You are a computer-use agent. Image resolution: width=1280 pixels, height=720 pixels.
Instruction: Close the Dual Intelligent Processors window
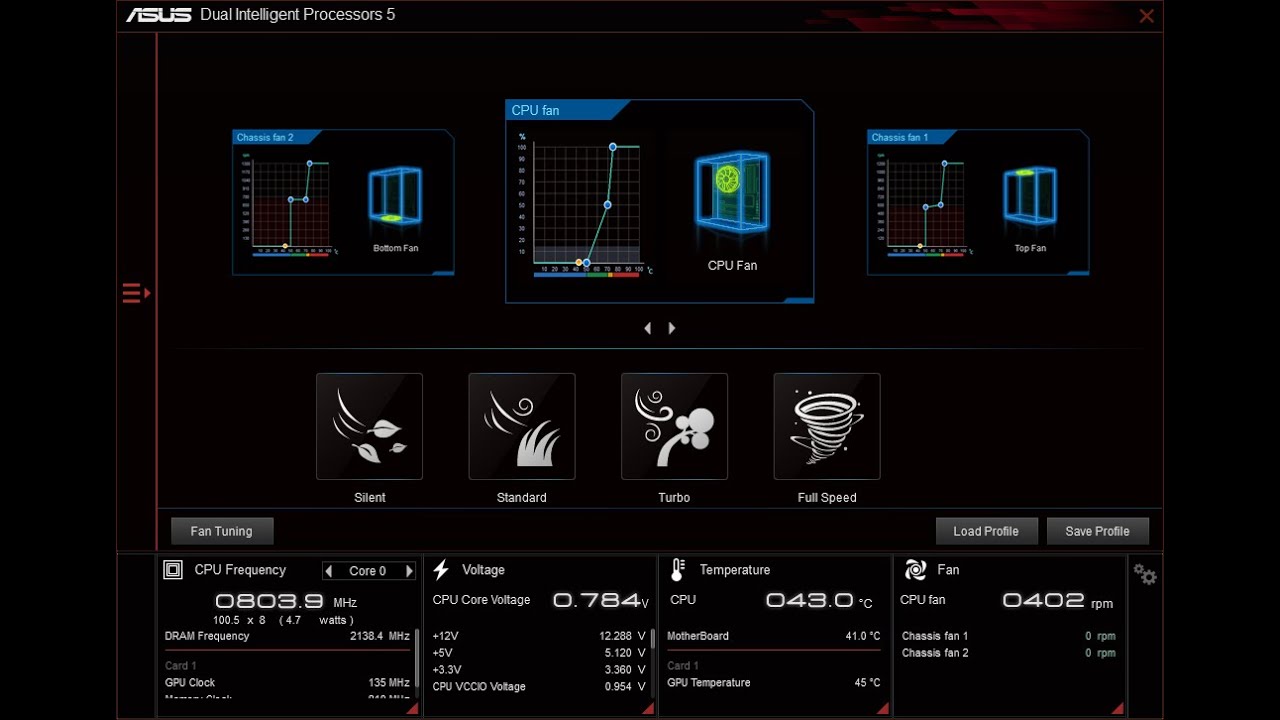(1146, 16)
